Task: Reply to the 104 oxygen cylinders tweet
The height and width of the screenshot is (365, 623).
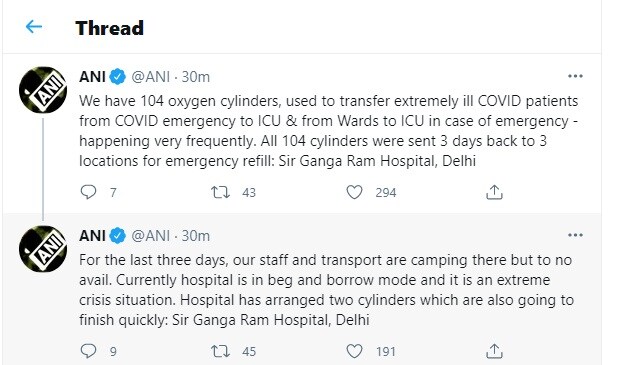Action: (88, 192)
